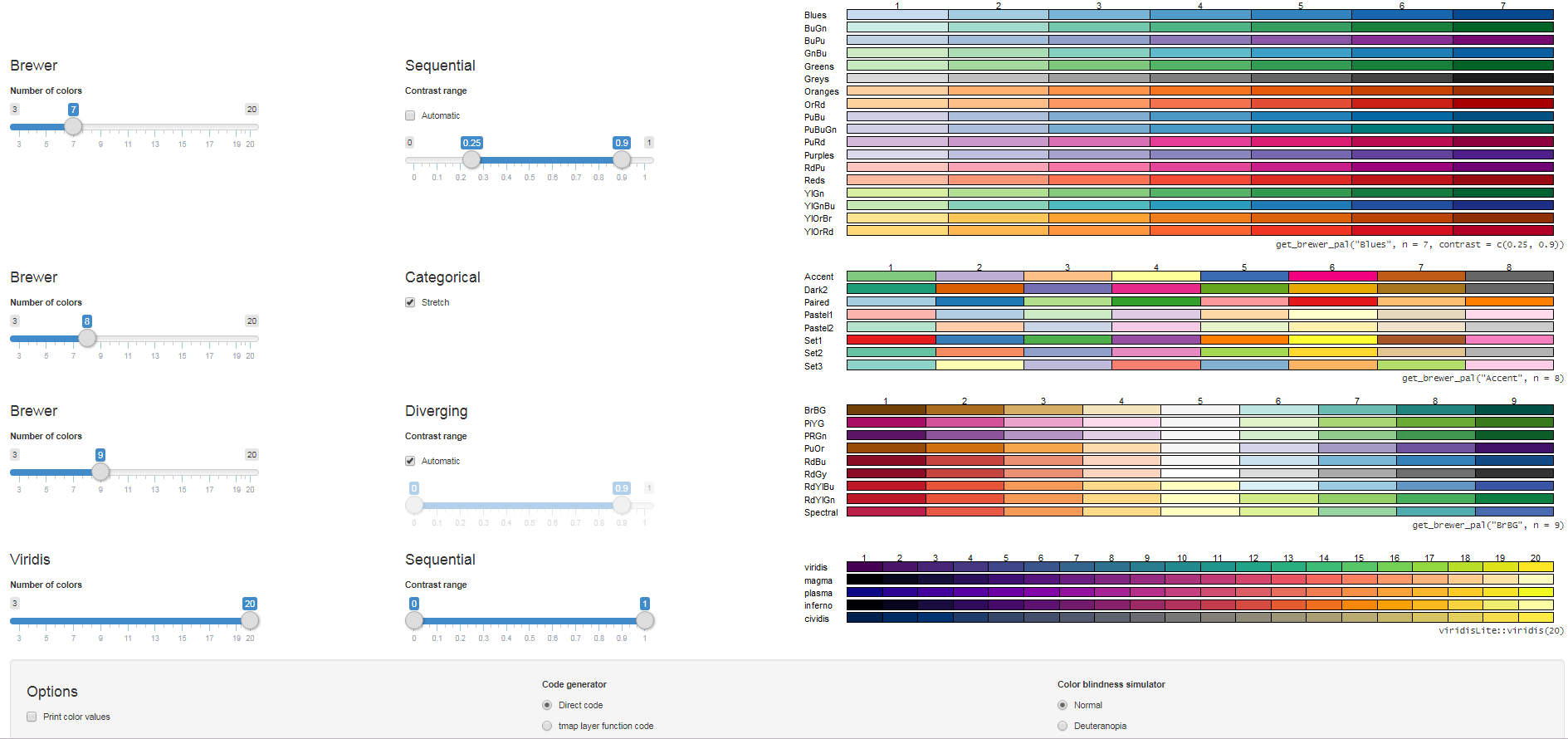
Task: Click the Brewer Diverging number-of-colors slider handle
Action: (100, 472)
